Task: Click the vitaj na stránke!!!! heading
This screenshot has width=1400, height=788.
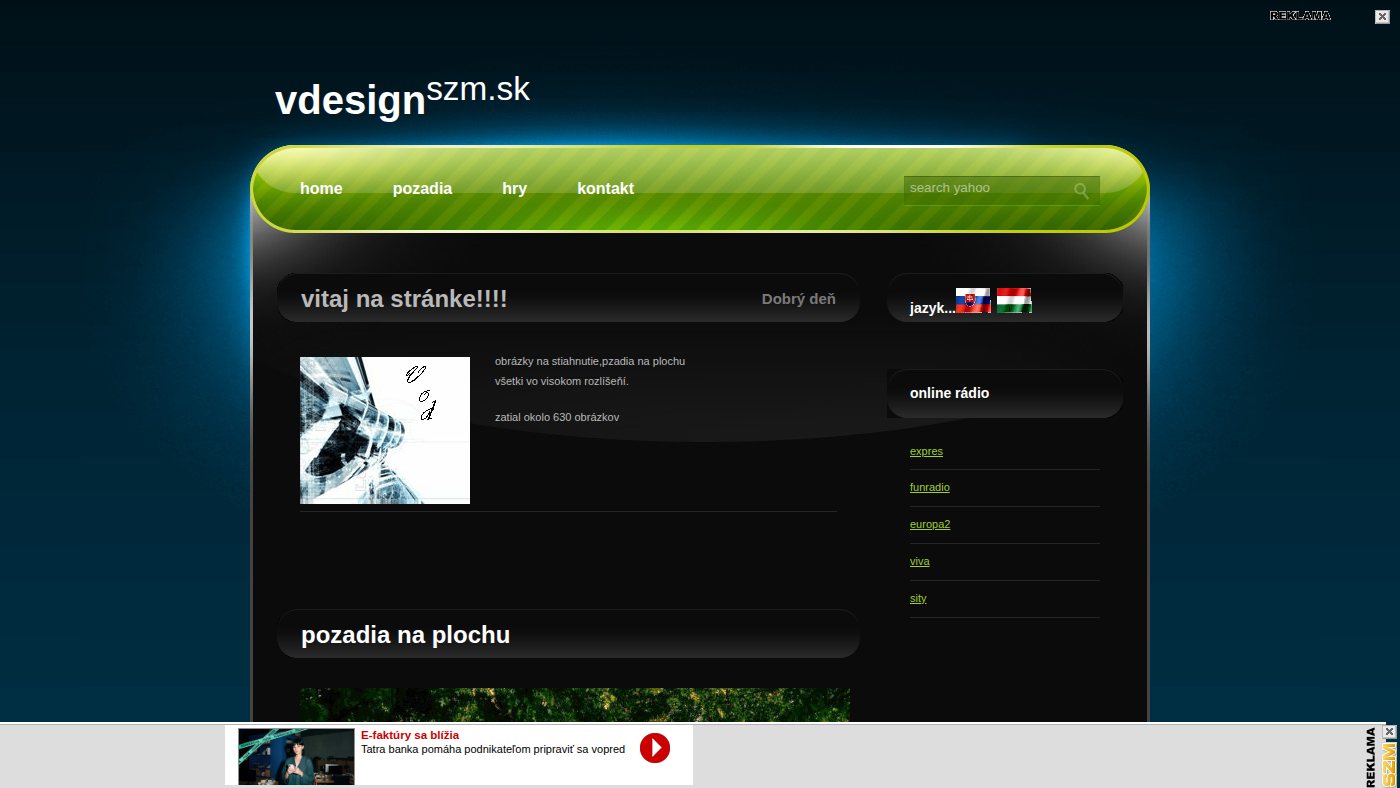Action: [x=404, y=299]
